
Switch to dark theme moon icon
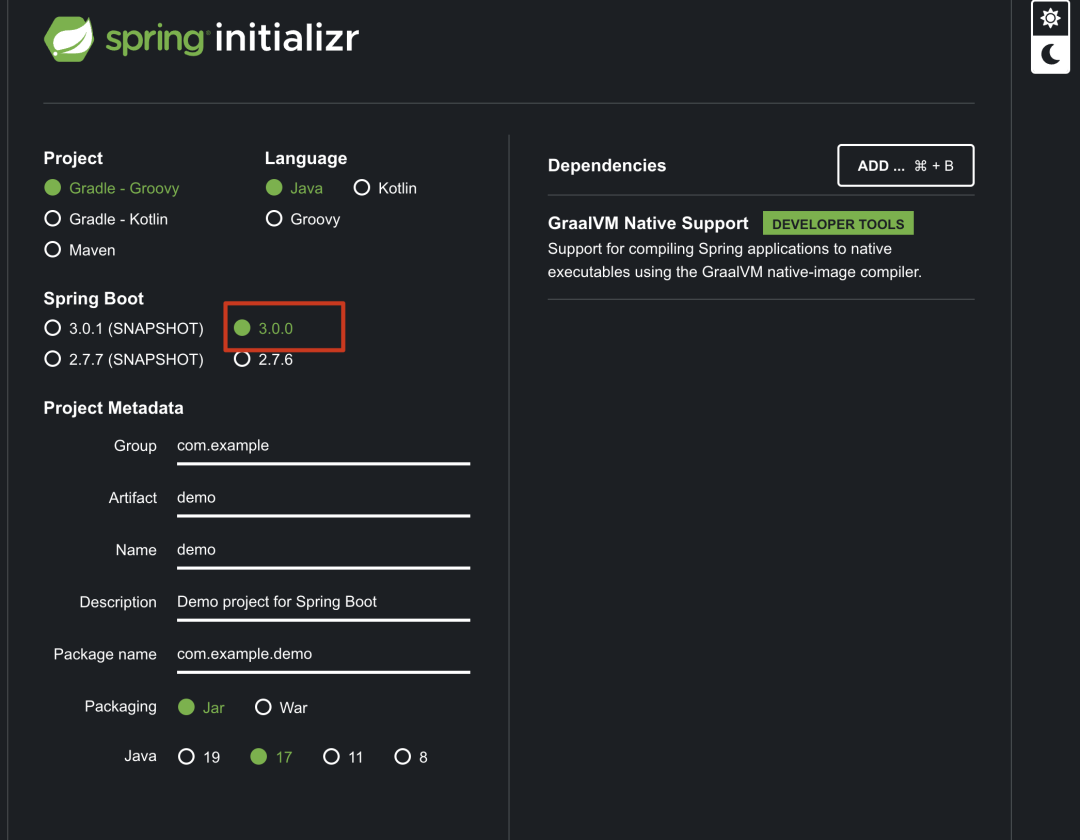pyautogui.click(x=1050, y=55)
